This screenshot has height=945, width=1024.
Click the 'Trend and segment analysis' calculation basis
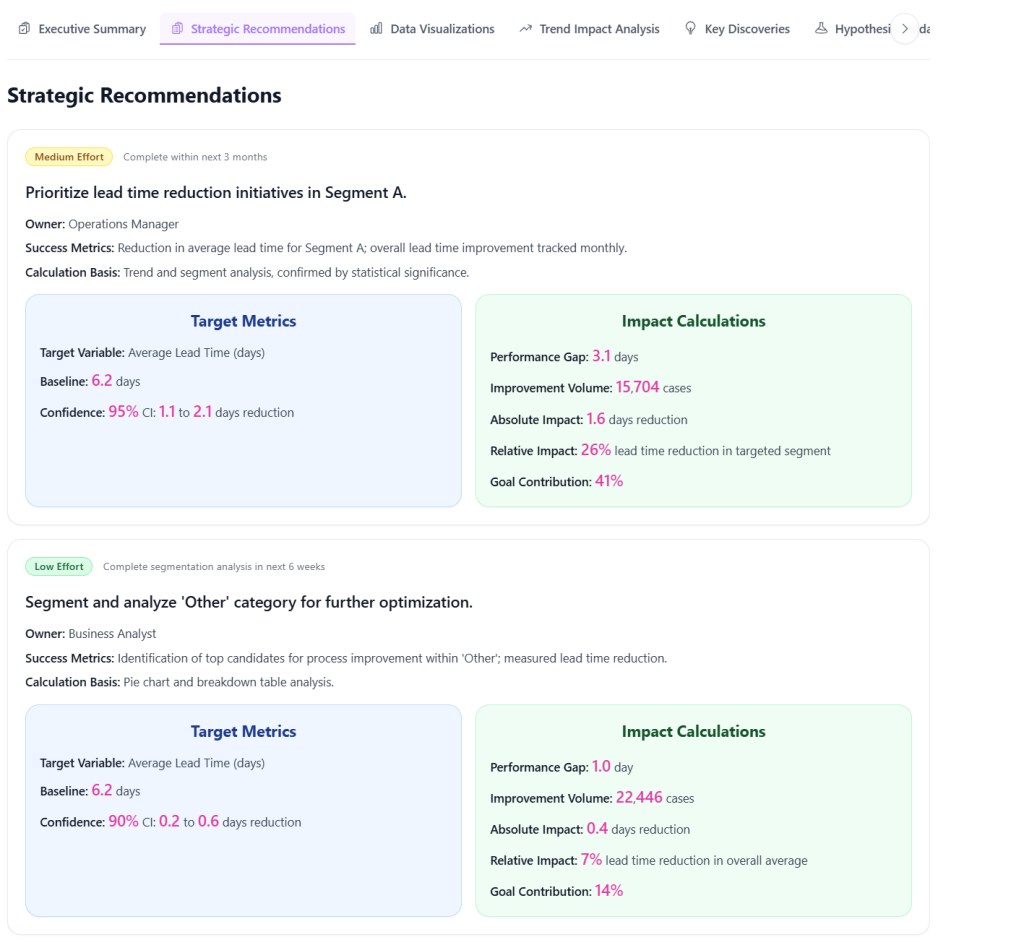click(x=247, y=272)
